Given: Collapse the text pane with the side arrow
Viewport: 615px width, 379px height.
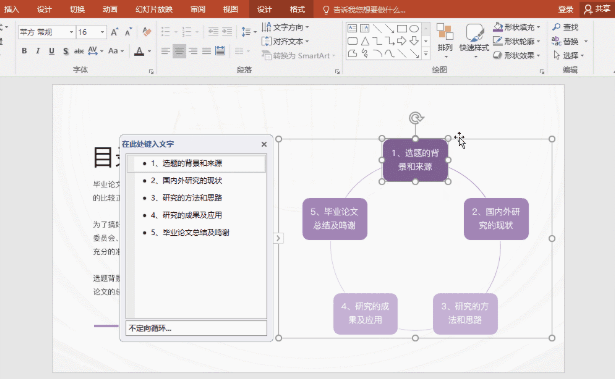Looking at the screenshot, I should point(278,238).
